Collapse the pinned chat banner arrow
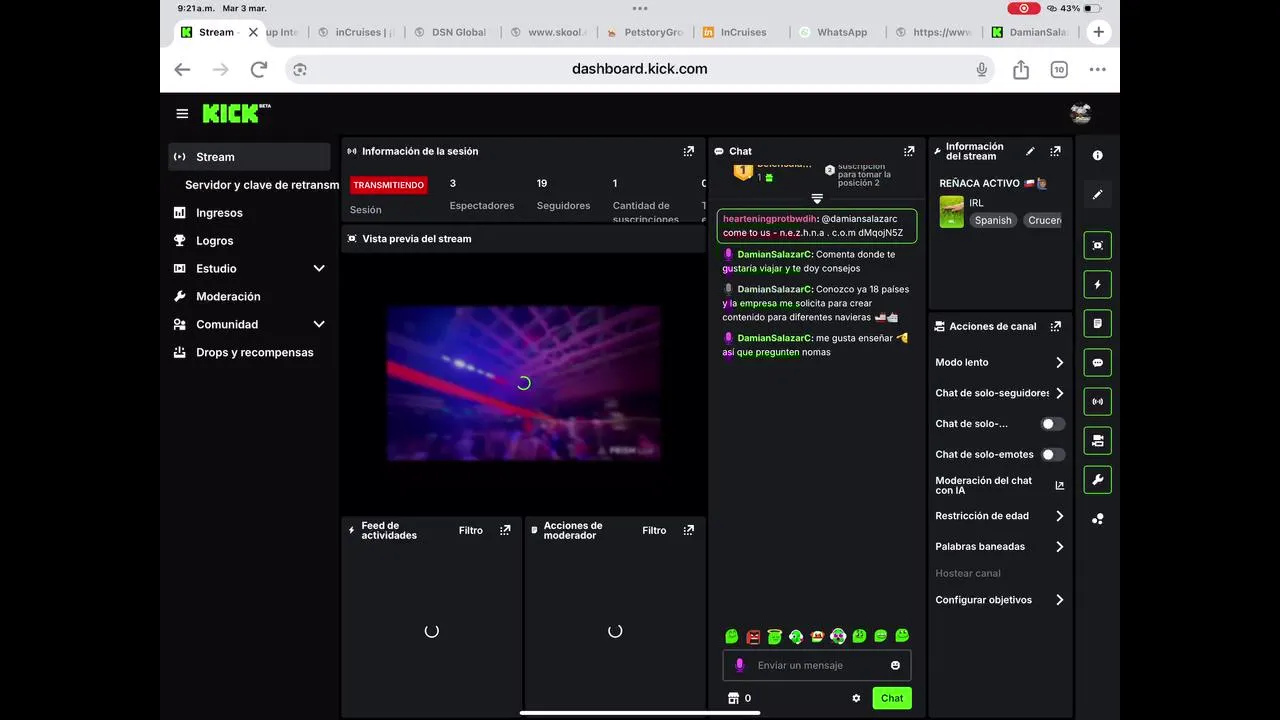1280x720 pixels. (817, 199)
